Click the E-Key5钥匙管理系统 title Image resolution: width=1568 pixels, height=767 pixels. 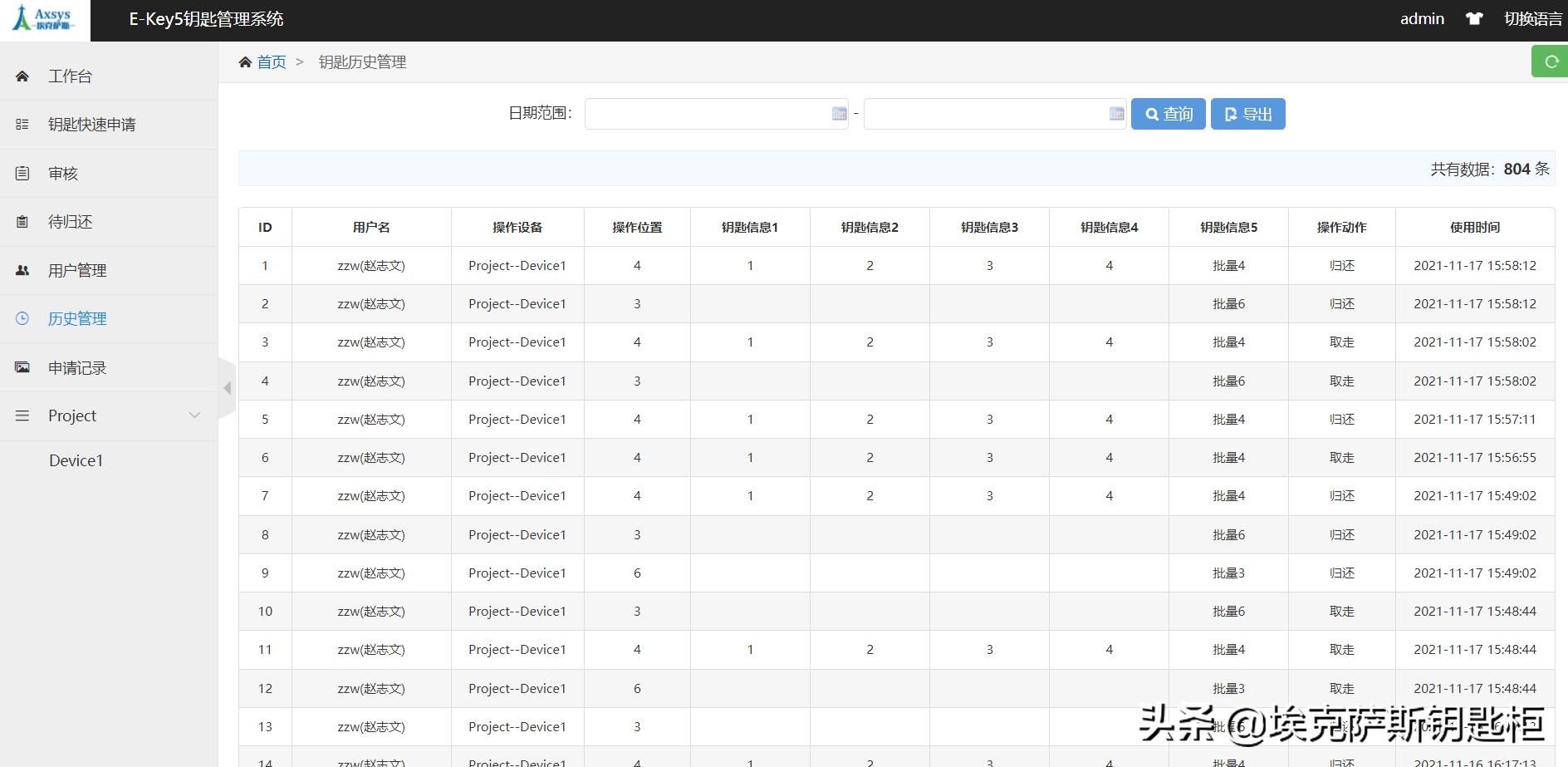tap(206, 19)
